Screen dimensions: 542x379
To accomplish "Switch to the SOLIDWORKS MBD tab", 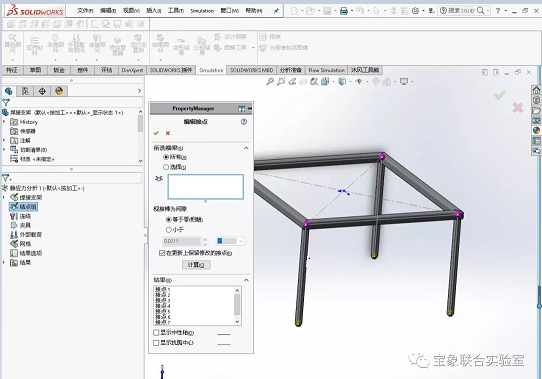I will [x=251, y=70].
